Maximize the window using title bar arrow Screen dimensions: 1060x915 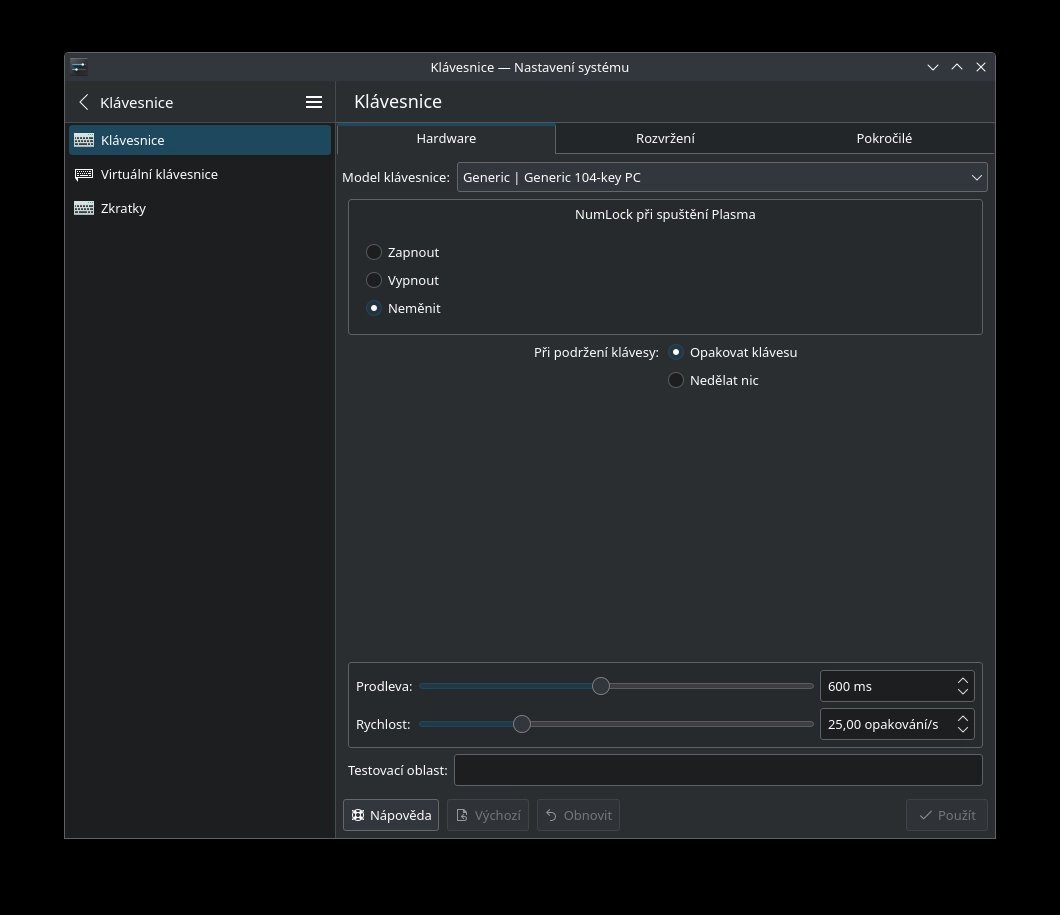coord(957,67)
